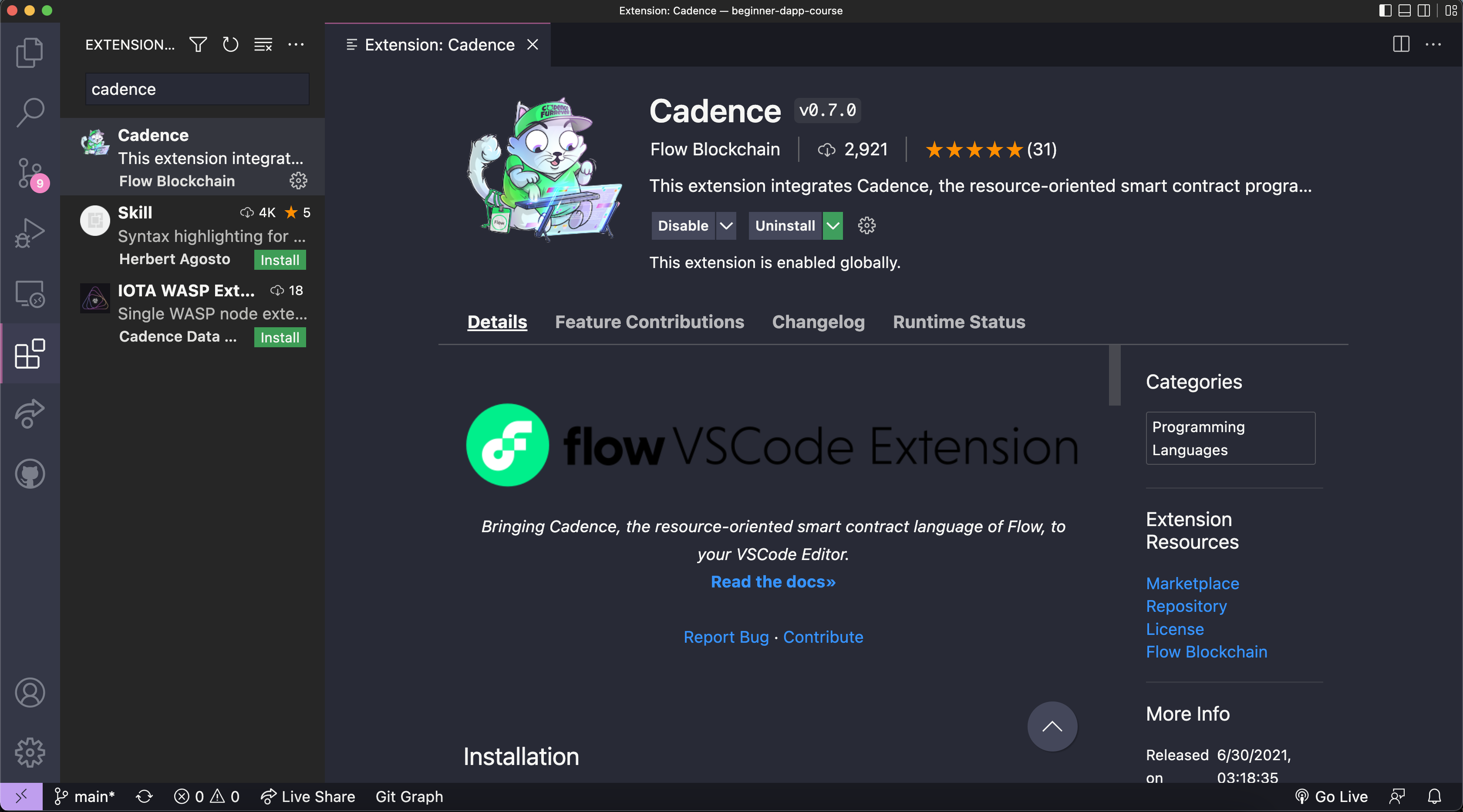Image resolution: width=1463 pixels, height=812 pixels.
Task: Expand the Uninstall button dropdown arrow
Action: pyautogui.click(x=833, y=226)
